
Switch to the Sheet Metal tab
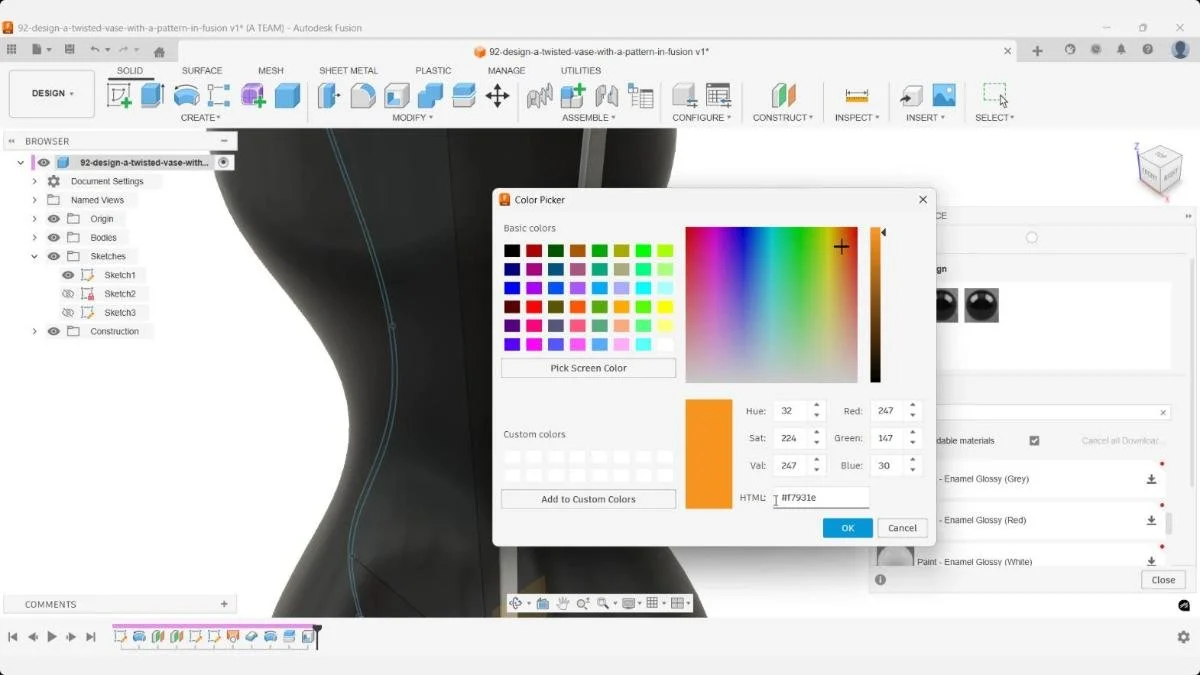click(x=348, y=70)
